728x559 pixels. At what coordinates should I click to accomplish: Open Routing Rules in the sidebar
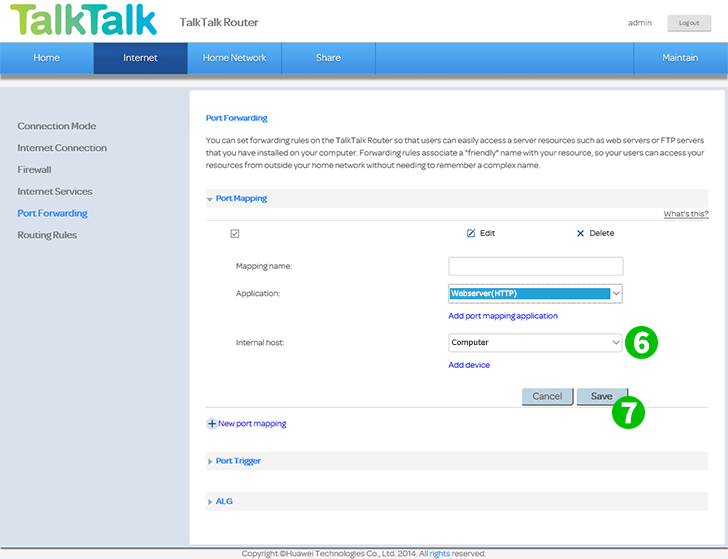coord(47,235)
